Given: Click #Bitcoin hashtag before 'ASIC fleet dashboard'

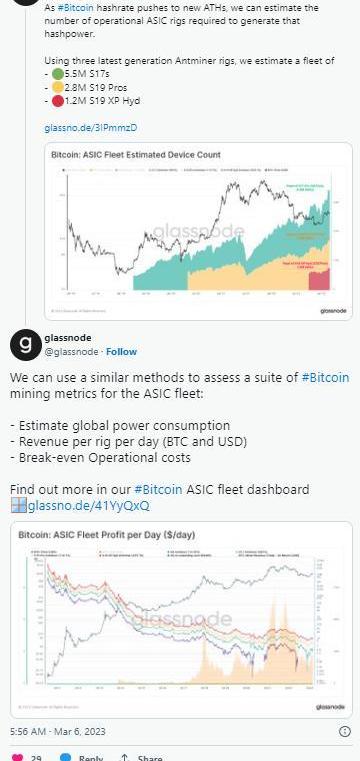Looking at the screenshot, I should [158, 489].
